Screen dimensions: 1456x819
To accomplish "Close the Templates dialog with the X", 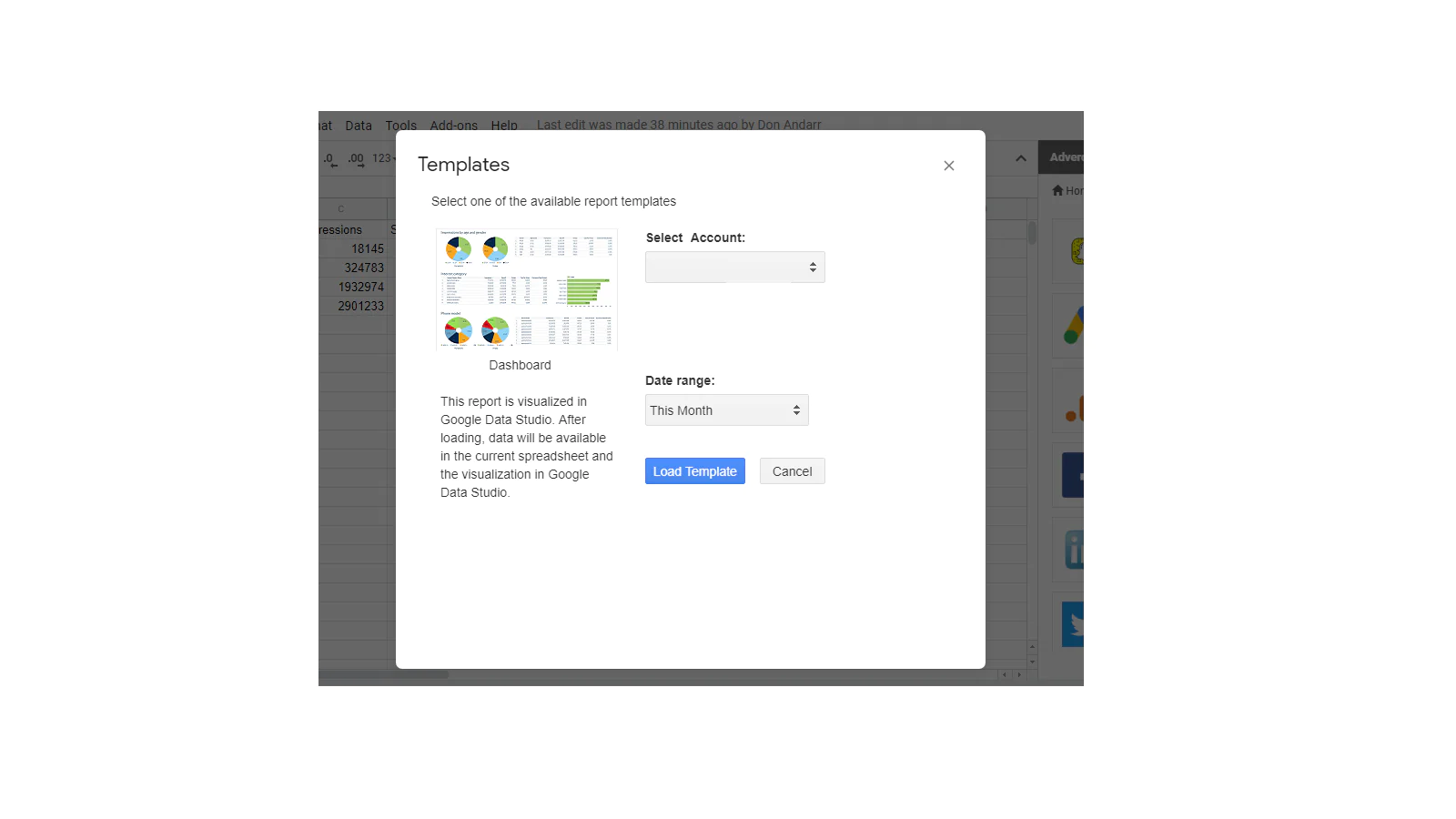I will [x=949, y=166].
